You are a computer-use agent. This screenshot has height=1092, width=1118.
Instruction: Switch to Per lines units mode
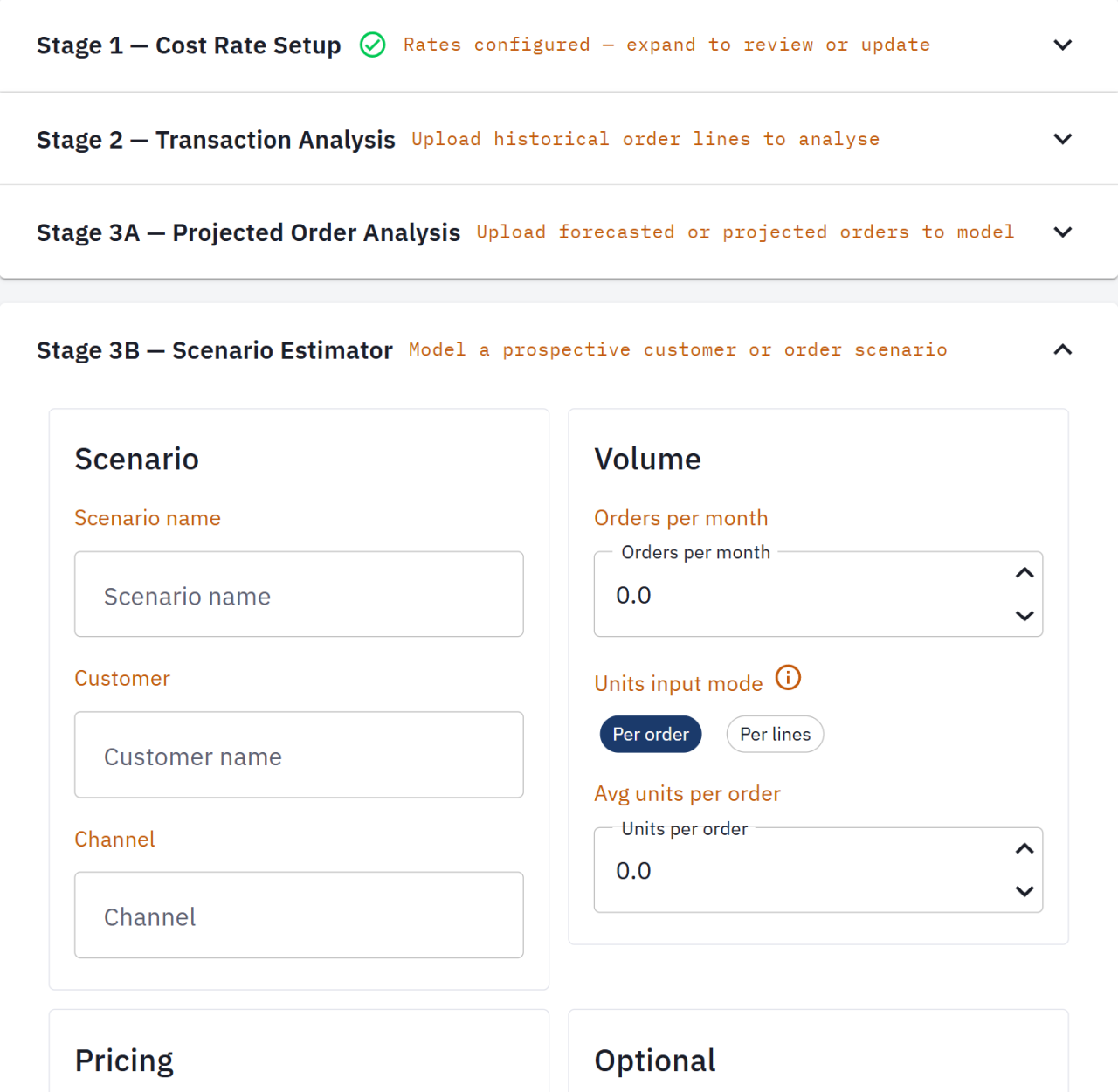(775, 734)
